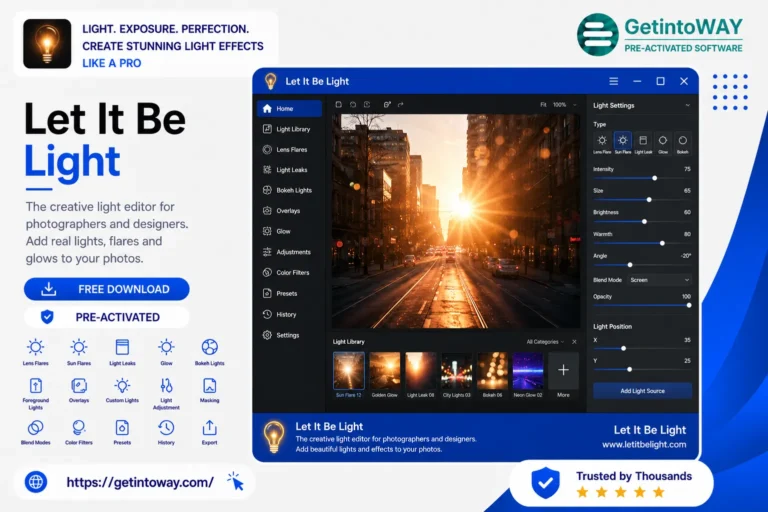Choose the Glow light type icon
Screen dimensions: 768x512
pyautogui.click(x=663, y=141)
